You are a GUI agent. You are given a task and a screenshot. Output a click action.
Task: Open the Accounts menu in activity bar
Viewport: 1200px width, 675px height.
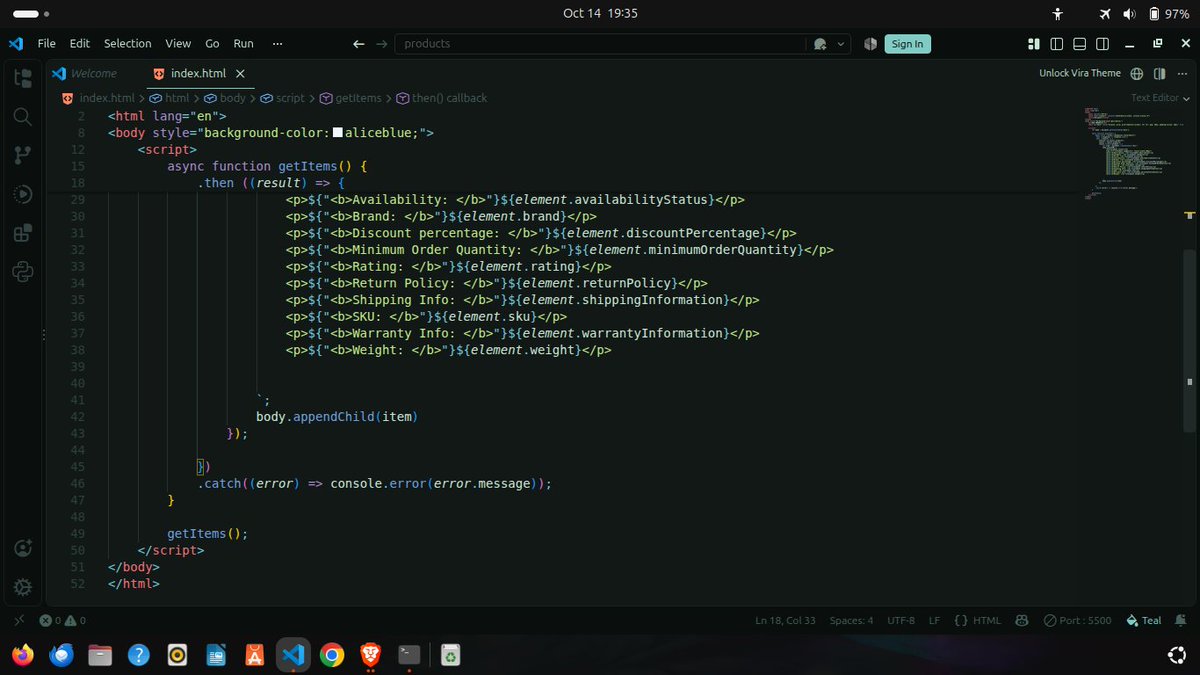[22, 548]
